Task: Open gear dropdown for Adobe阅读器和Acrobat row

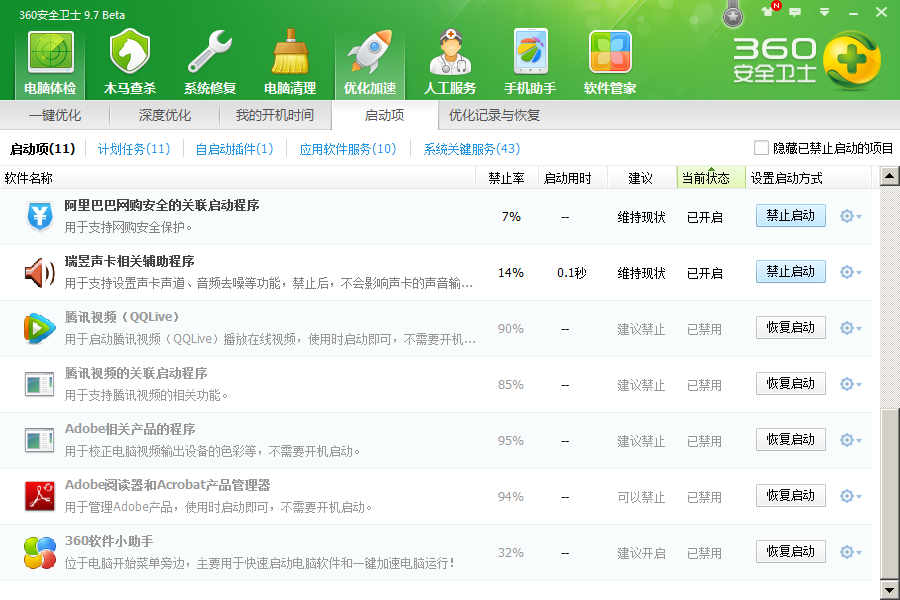Action: (x=850, y=496)
